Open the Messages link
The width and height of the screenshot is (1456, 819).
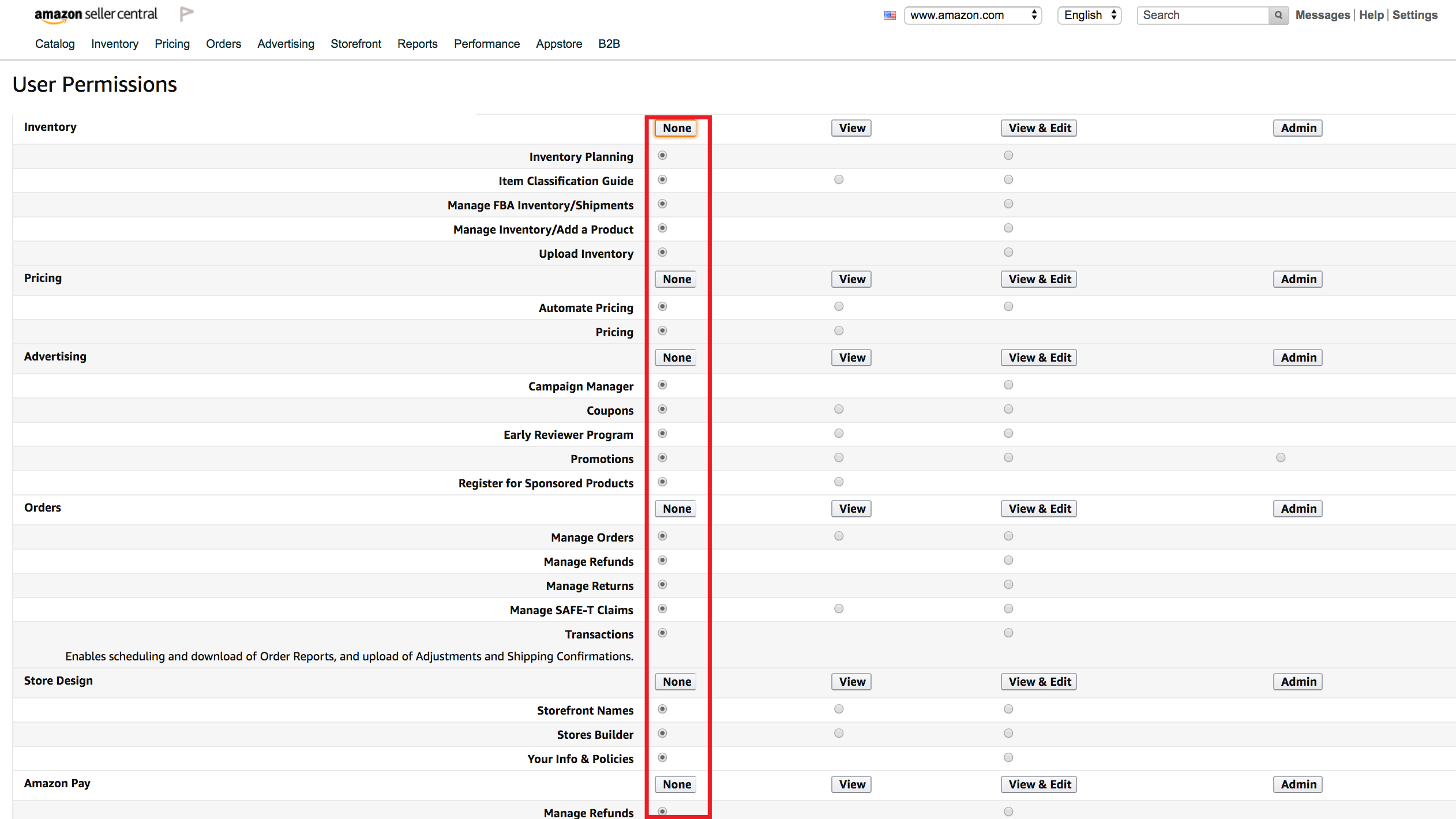(x=1322, y=15)
